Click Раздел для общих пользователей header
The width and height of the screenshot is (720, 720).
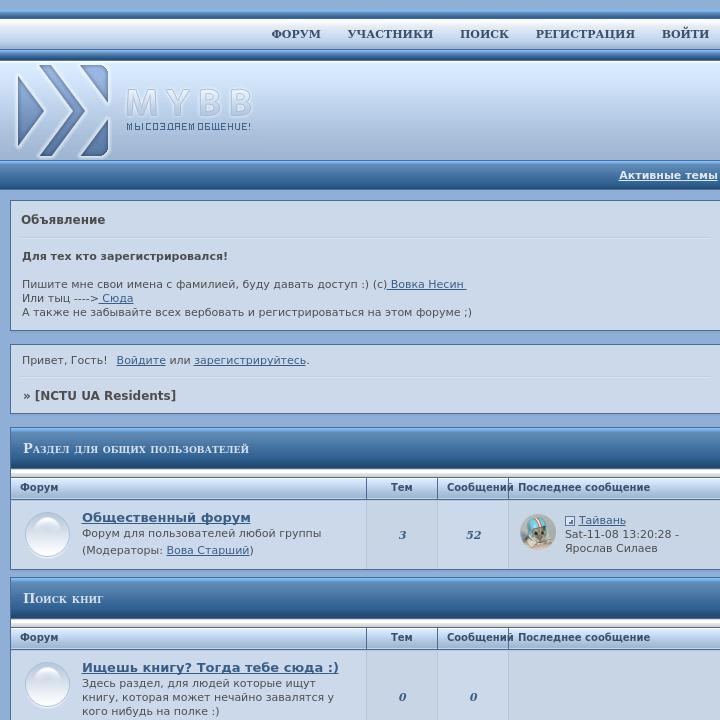[x=136, y=449]
